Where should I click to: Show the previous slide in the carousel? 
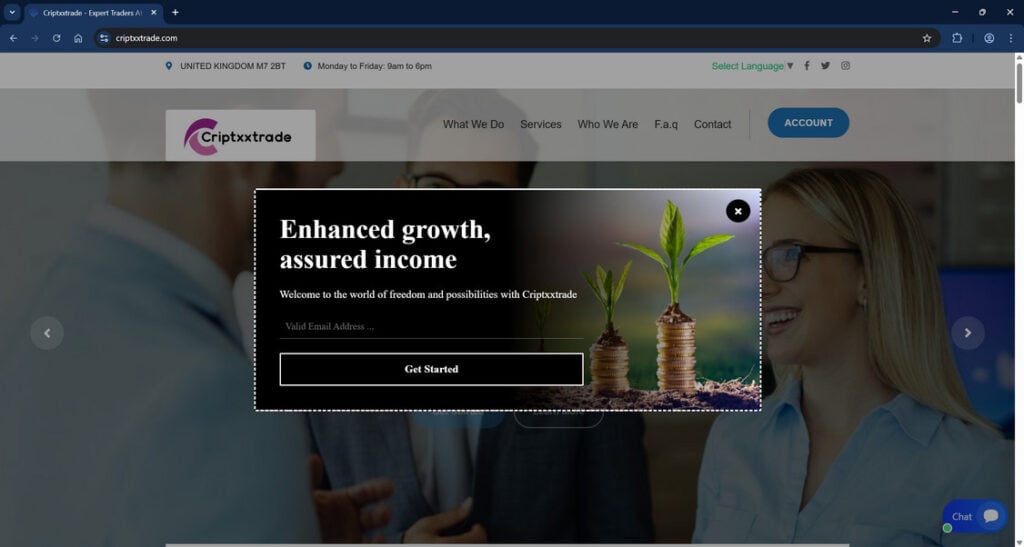[47, 333]
